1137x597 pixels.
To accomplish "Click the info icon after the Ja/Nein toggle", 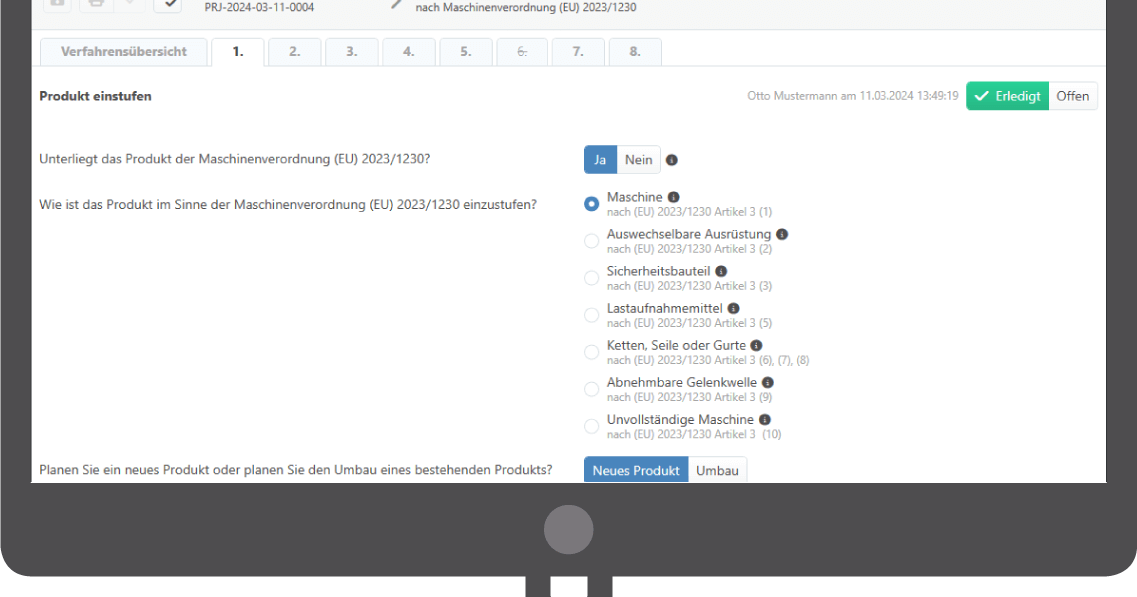I will tap(671, 159).
